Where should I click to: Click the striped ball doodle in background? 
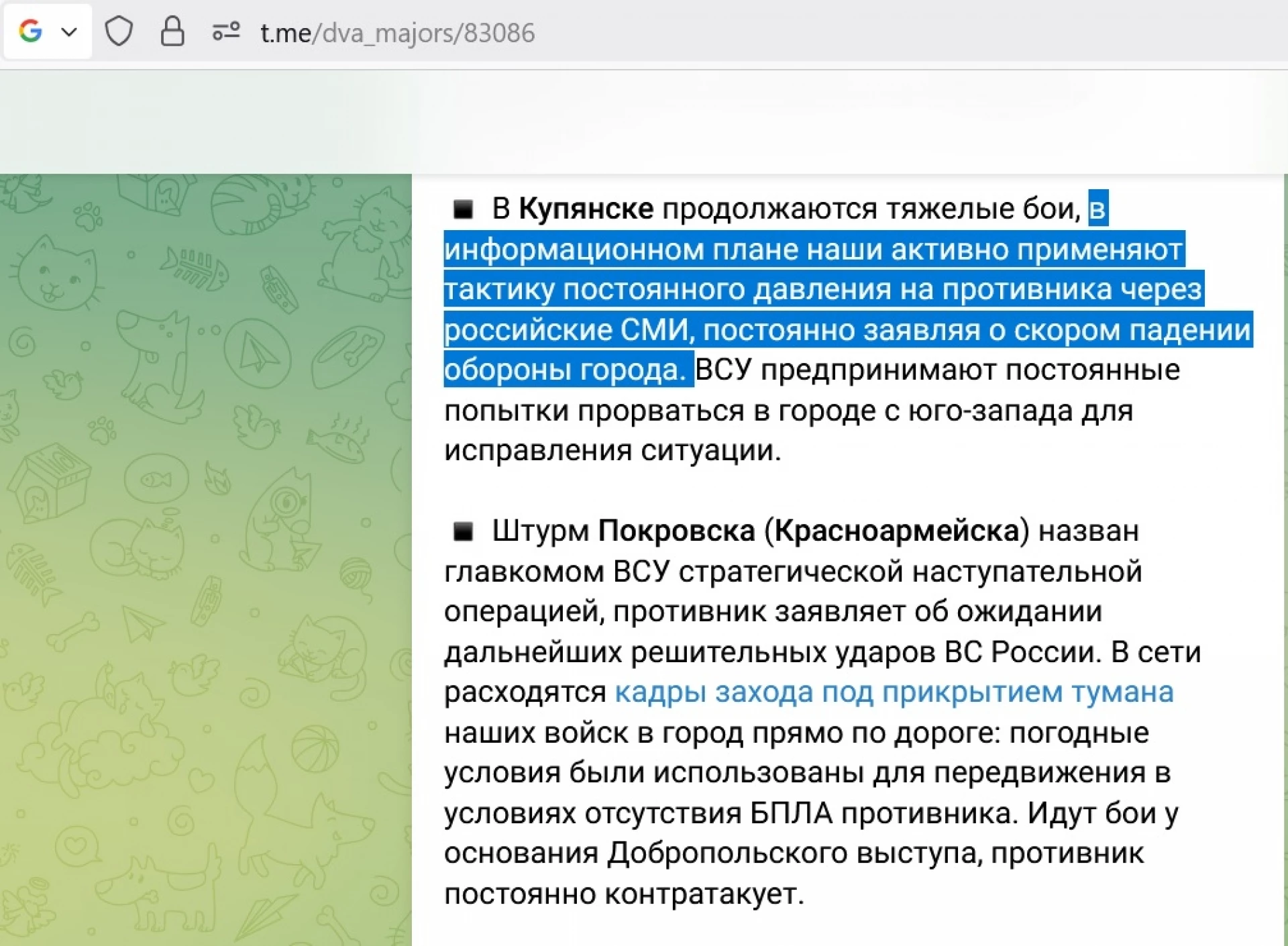tap(315, 750)
